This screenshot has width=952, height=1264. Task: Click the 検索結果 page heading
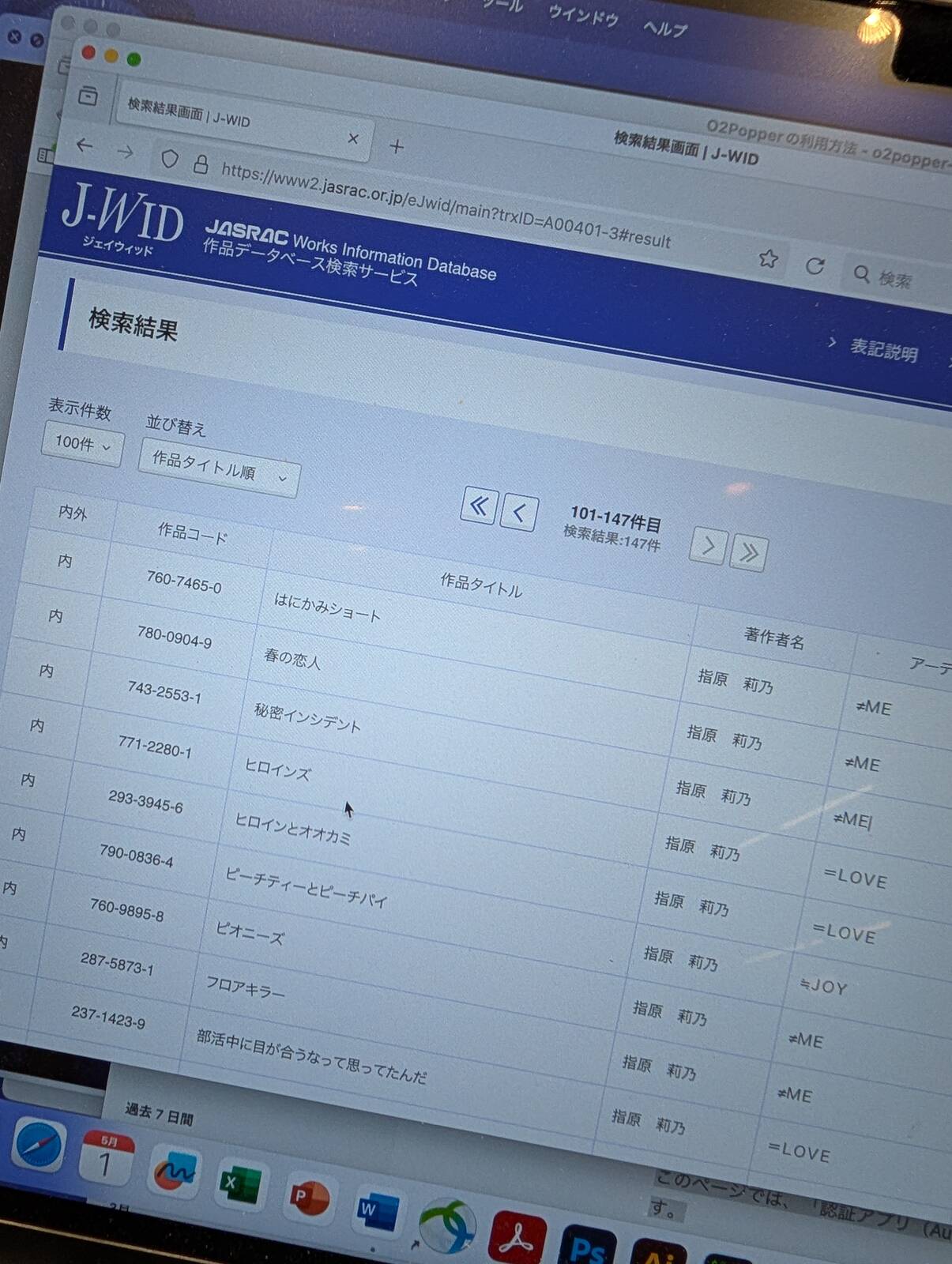(x=134, y=324)
